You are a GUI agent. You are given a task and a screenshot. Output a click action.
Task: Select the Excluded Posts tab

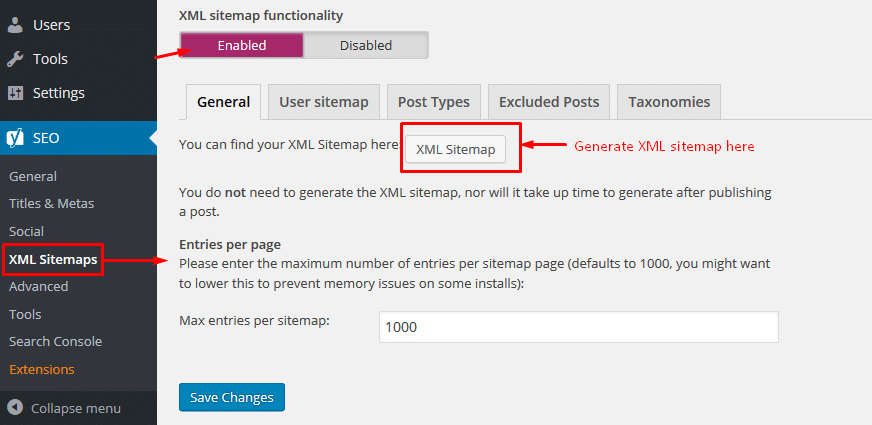(549, 102)
